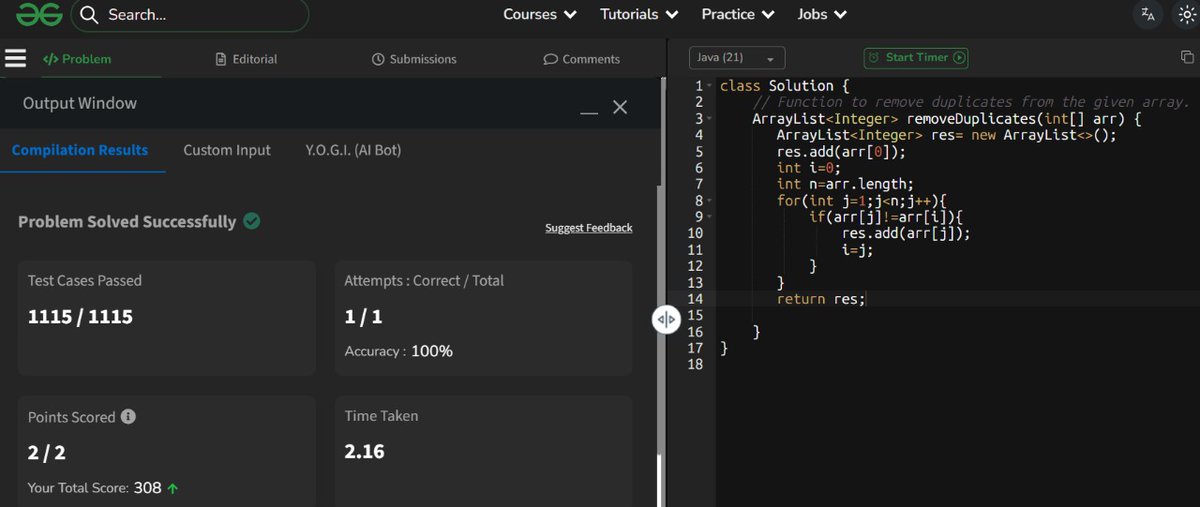The height and width of the screenshot is (507, 1200).
Task: Switch to the Comments tab
Action: pos(581,59)
